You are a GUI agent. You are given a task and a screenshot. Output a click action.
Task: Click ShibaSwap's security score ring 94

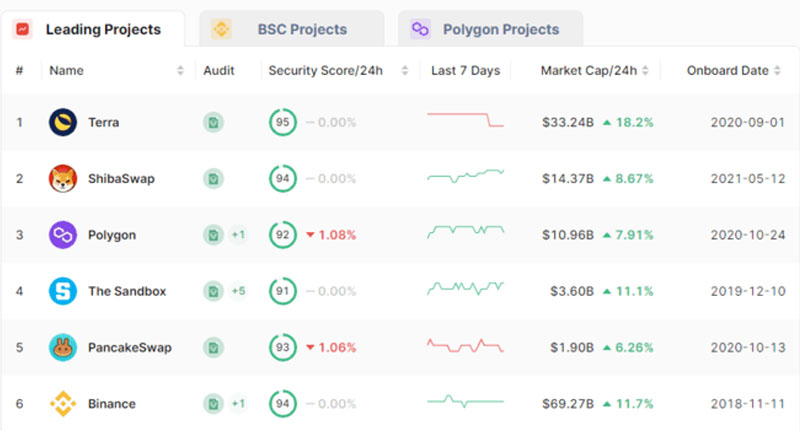(283, 179)
